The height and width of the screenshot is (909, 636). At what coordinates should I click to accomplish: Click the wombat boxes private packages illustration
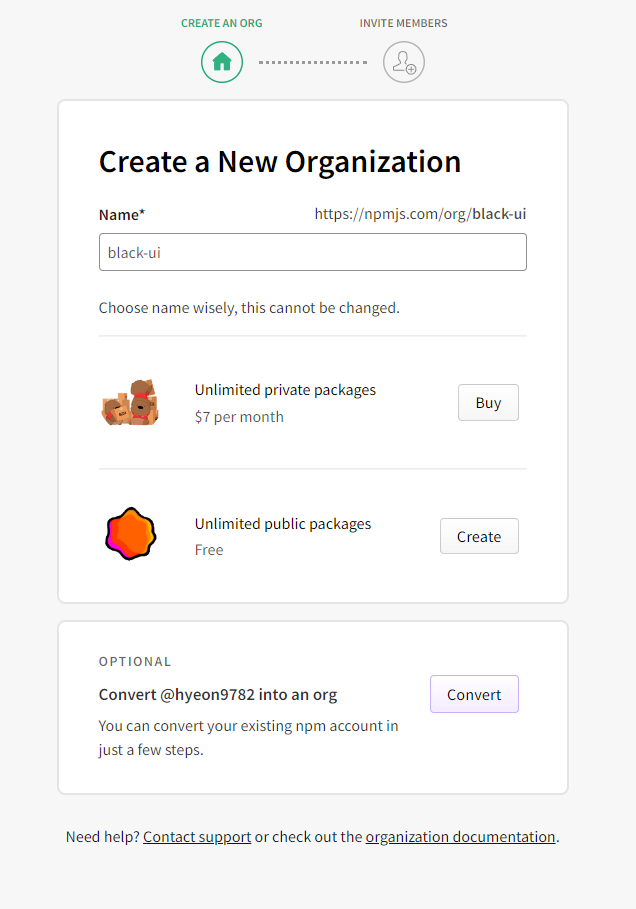(130, 402)
